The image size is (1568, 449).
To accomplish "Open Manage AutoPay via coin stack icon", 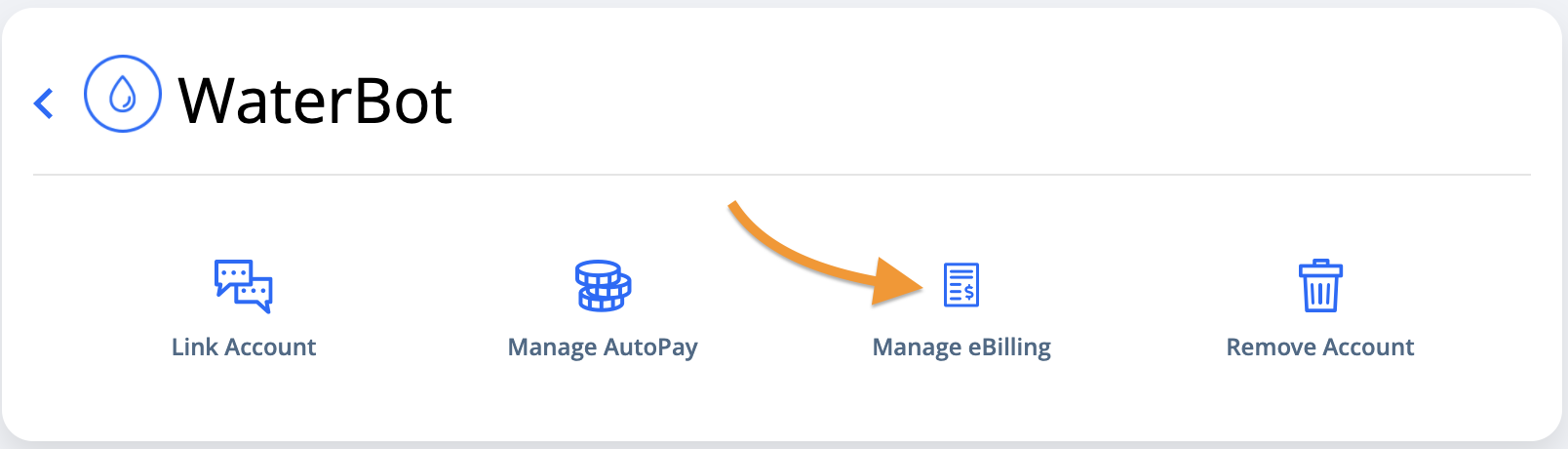I will (603, 286).
